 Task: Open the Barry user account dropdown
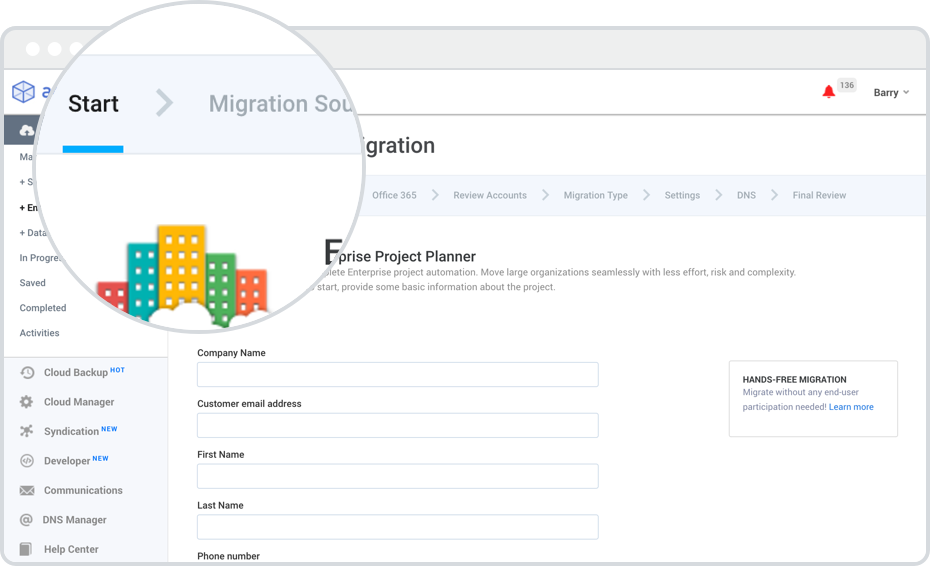pyautogui.click(x=891, y=93)
